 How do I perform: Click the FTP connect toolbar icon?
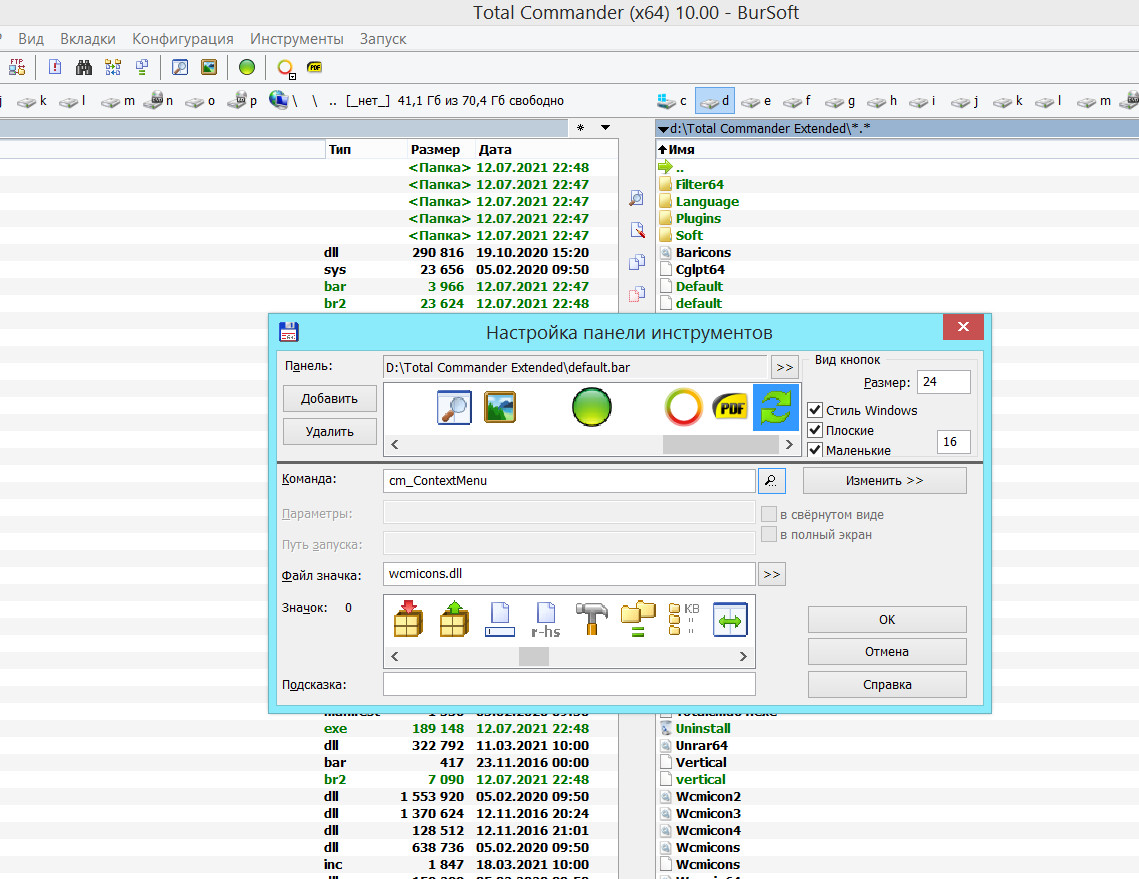pos(17,67)
